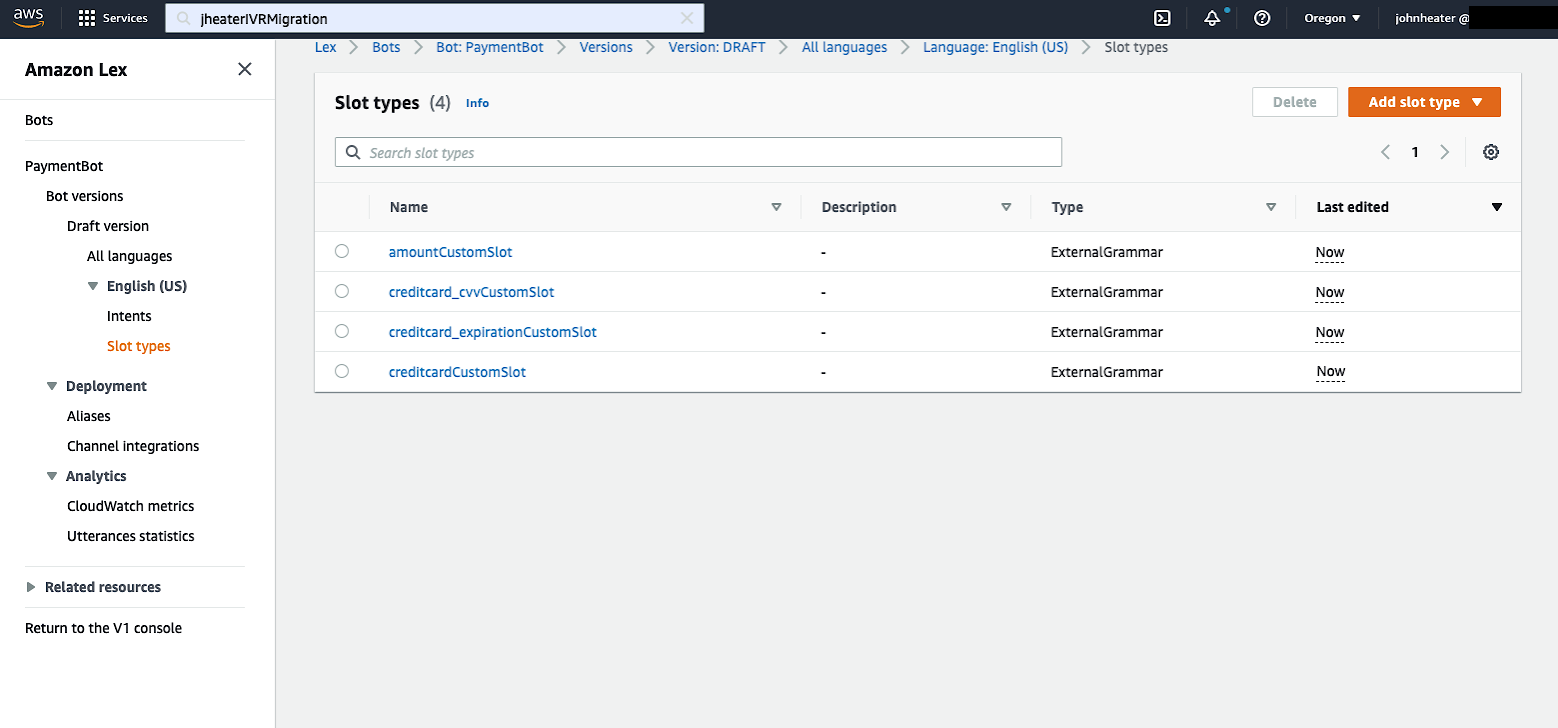Open All languages in the sidebar

tap(130, 256)
